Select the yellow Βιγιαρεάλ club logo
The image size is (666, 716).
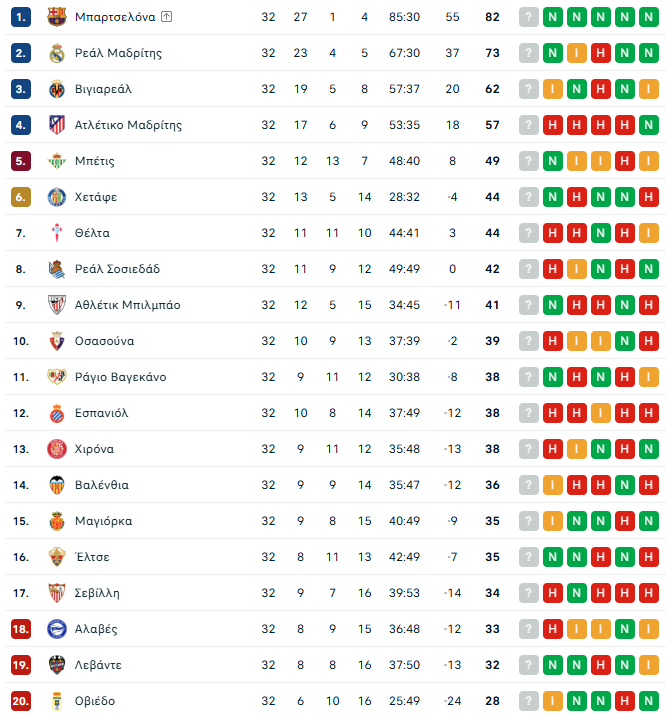pos(56,89)
